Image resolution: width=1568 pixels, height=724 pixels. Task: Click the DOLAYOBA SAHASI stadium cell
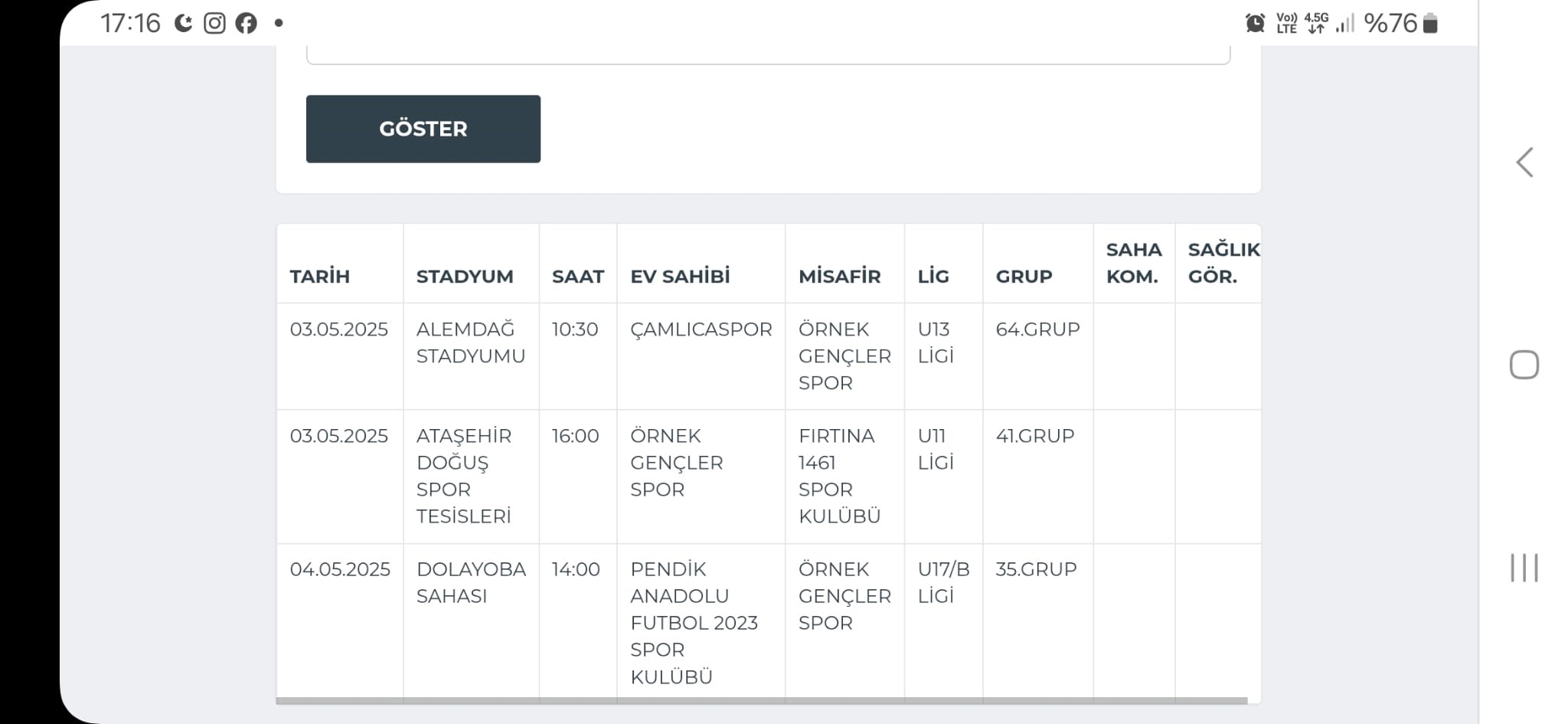[x=471, y=582]
